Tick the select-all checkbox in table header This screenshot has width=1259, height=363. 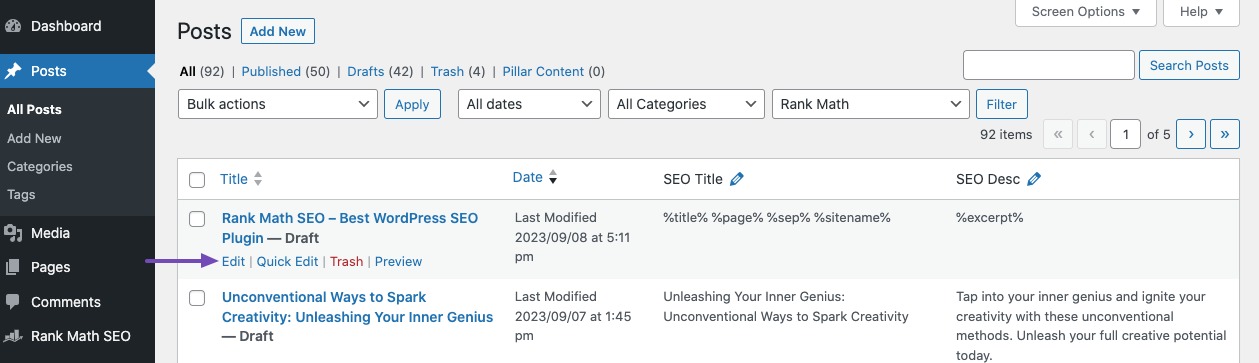pos(197,180)
